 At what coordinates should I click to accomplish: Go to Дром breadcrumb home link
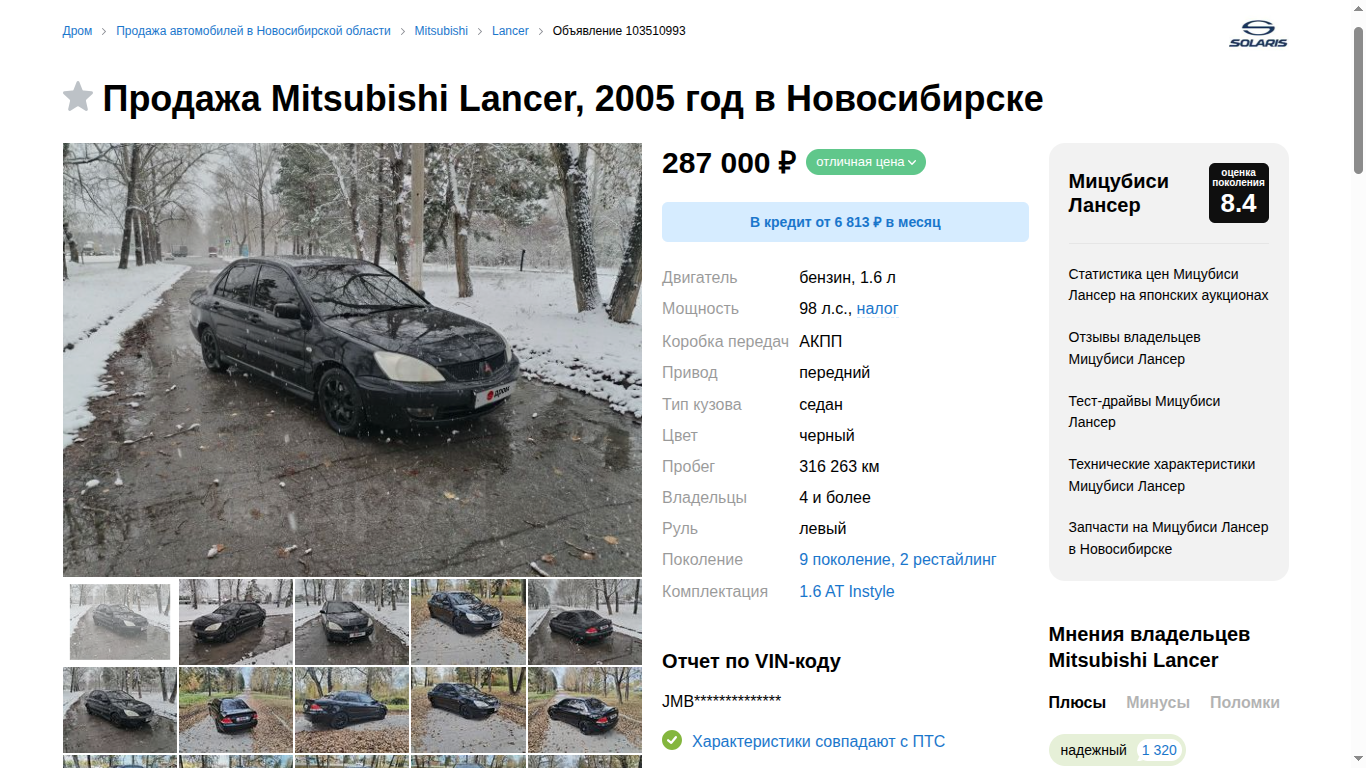coord(77,31)
